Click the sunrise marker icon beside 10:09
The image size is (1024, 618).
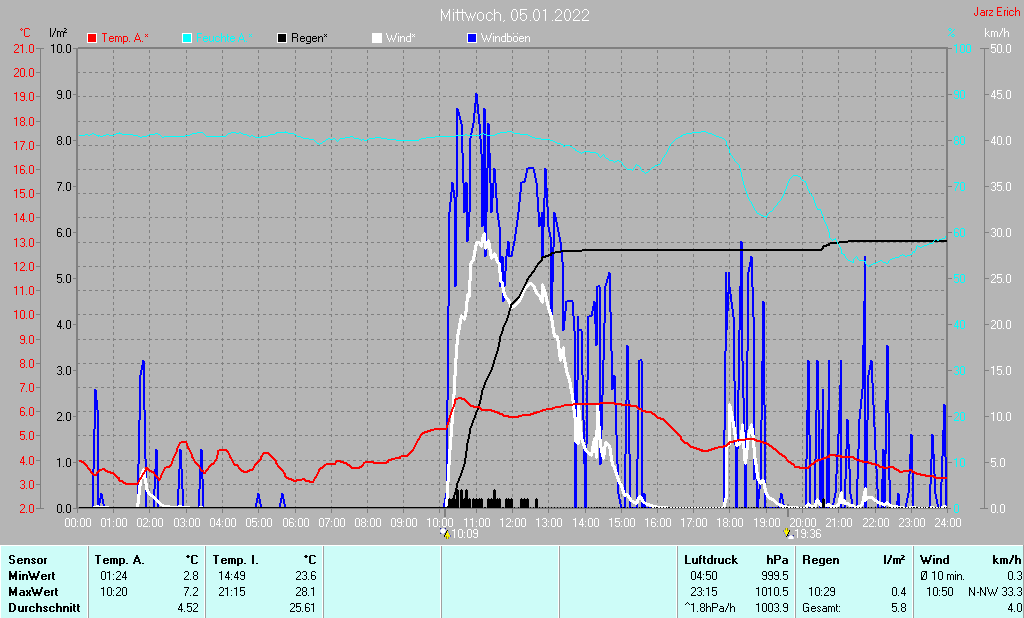point(445,534)
